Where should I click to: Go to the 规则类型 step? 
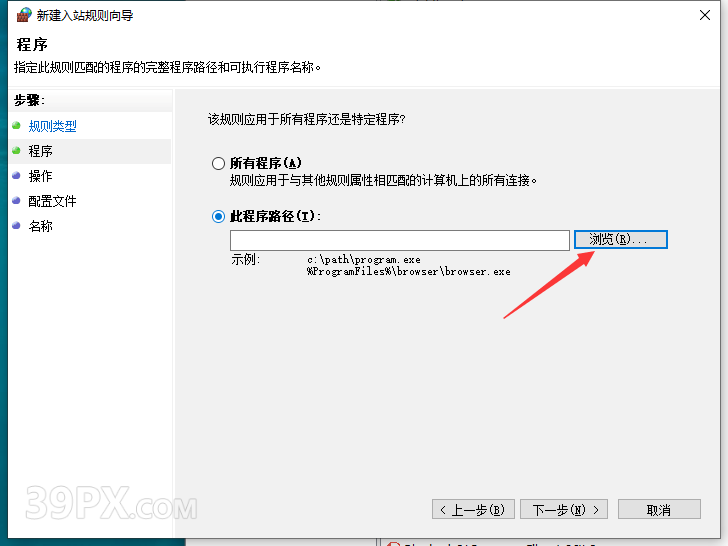click(x=52, y=126)
